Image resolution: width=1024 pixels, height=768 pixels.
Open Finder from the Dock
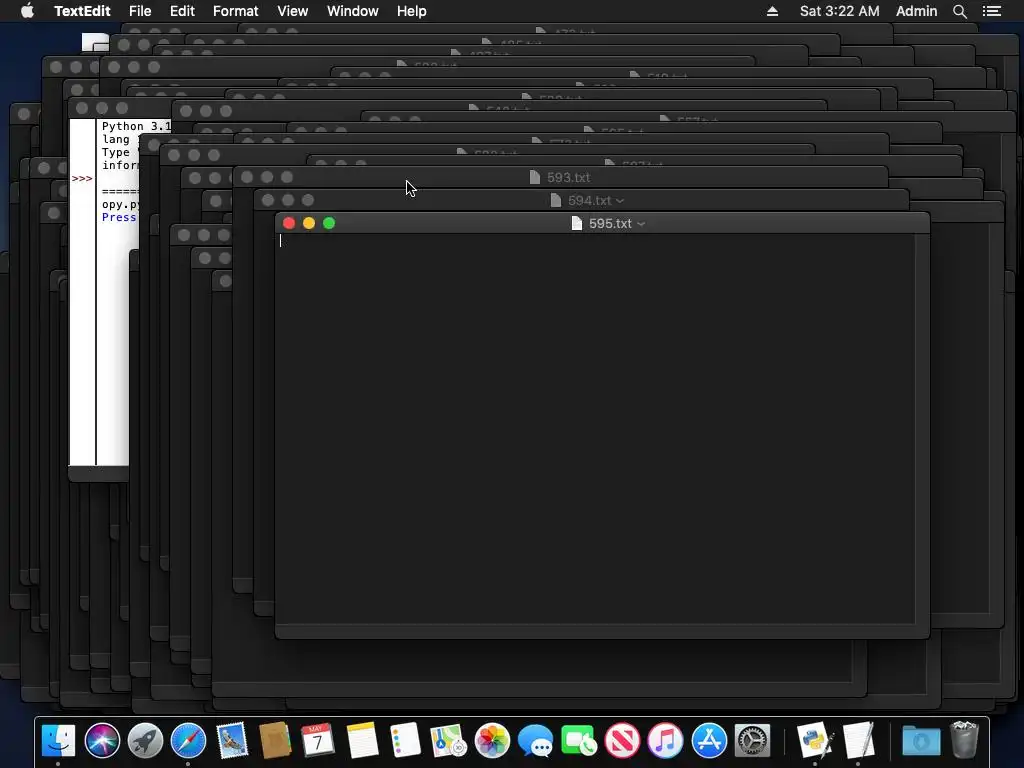(x=58, y=741)
